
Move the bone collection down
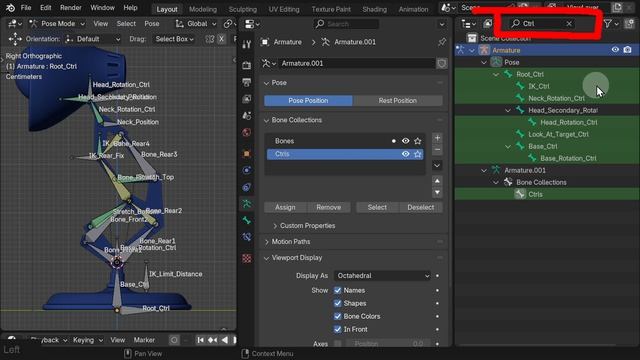pyautogui.click(x=437, y=192)
